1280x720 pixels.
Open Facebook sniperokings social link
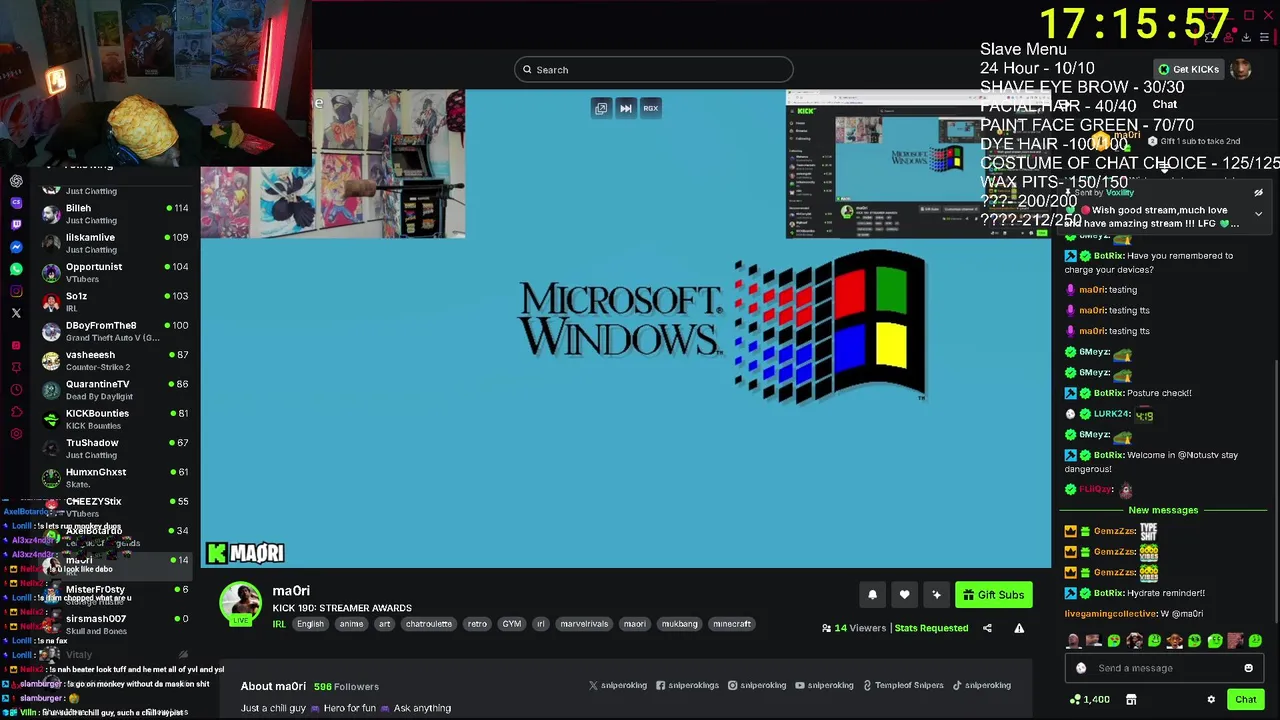click(x=688, y=685)
